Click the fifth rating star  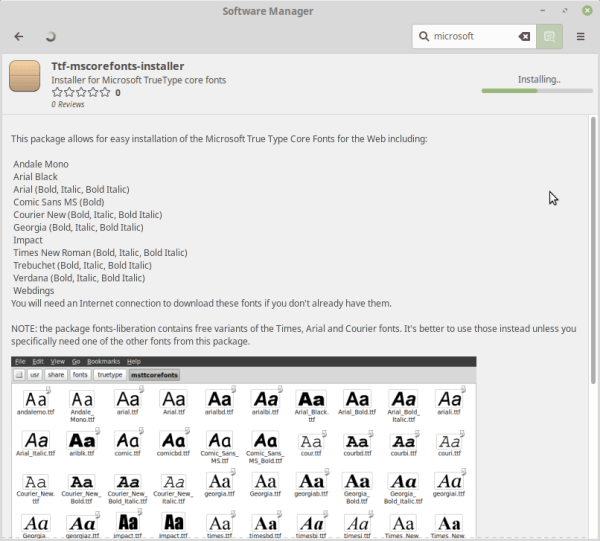[105, 92]
